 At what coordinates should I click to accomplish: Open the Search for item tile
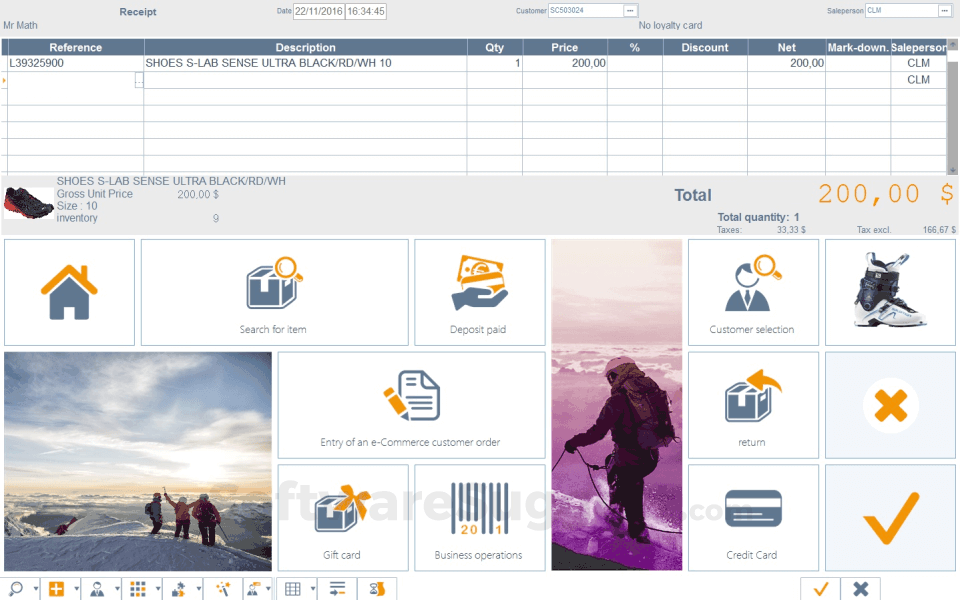pos(274,292)
